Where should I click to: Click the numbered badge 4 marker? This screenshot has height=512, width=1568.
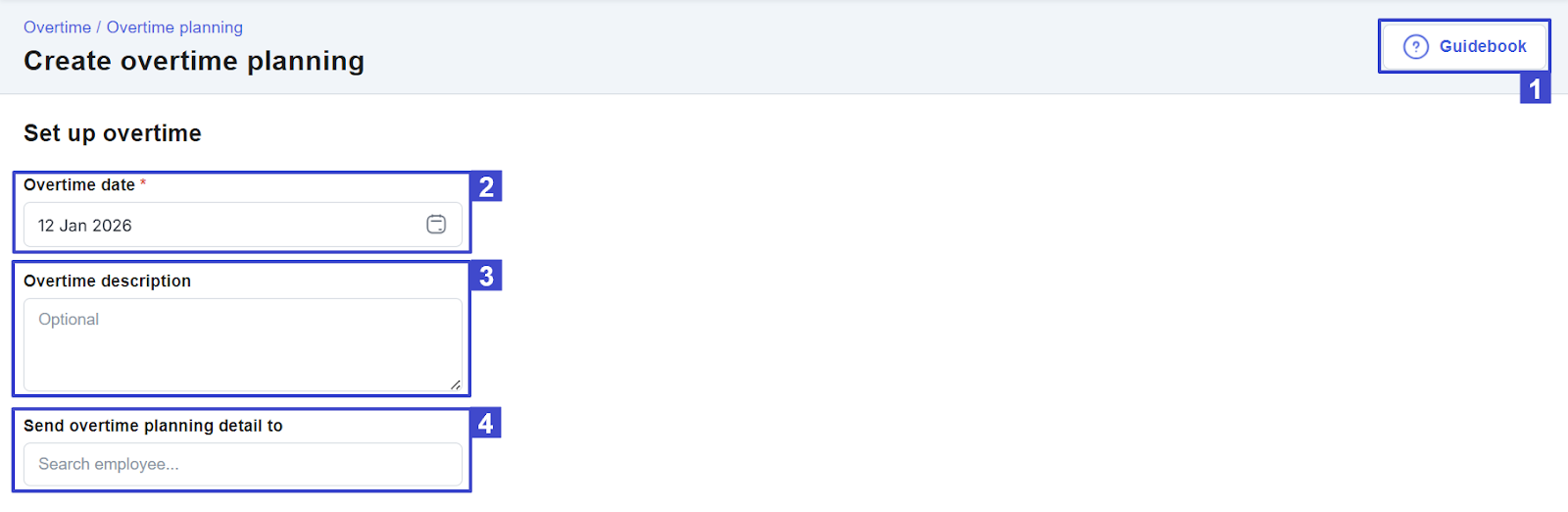(x=486, y=423)
